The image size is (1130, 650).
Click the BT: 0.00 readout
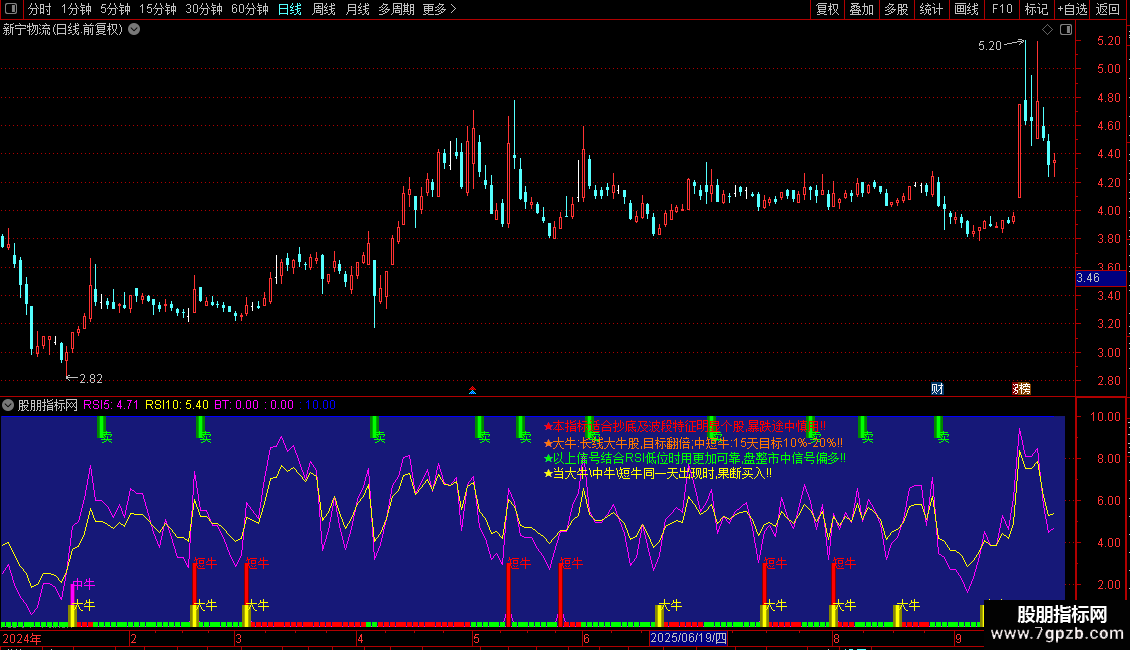pos(236,405)
